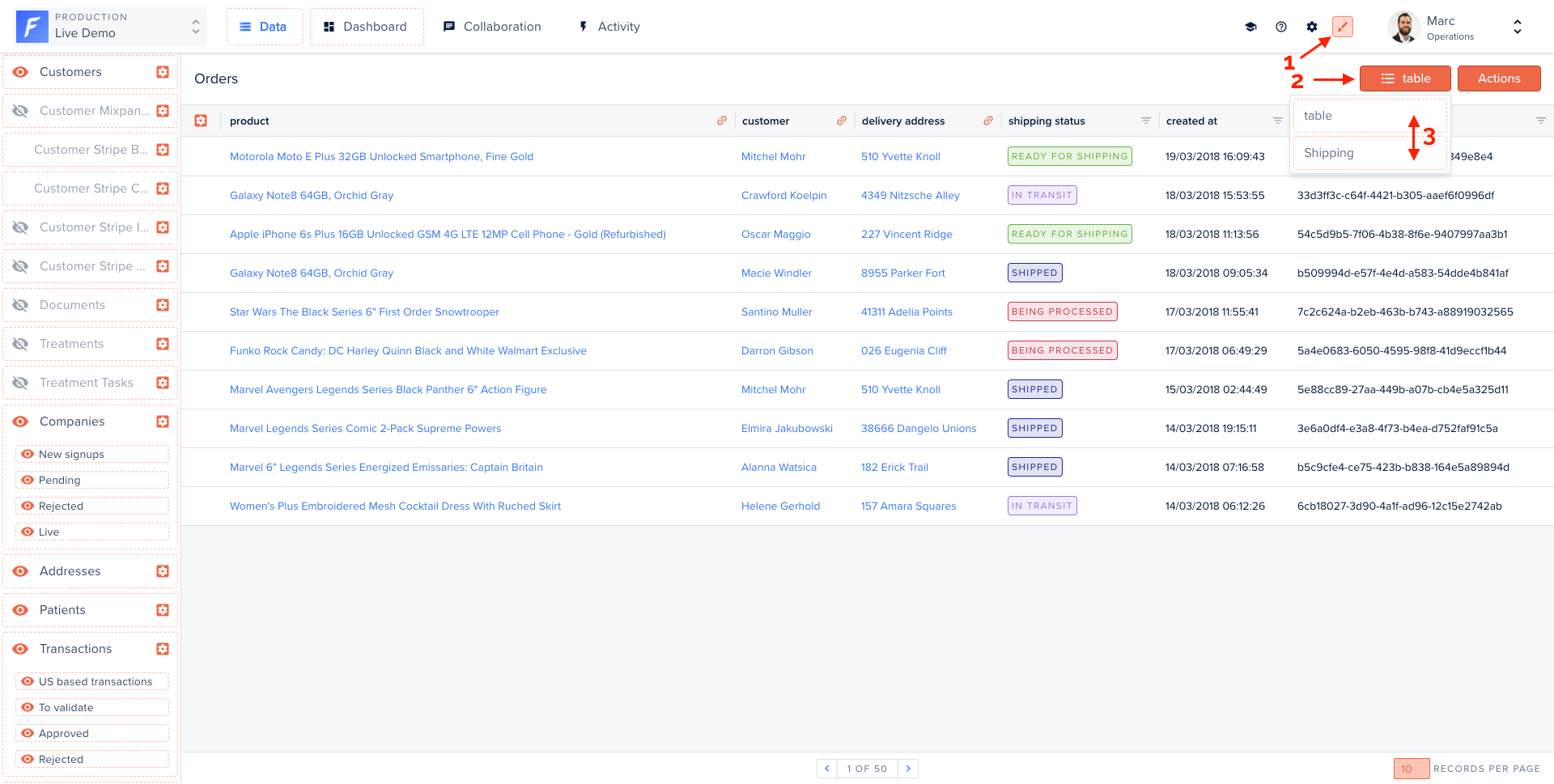Open the orange table view dropdown

coord(1404,78)
